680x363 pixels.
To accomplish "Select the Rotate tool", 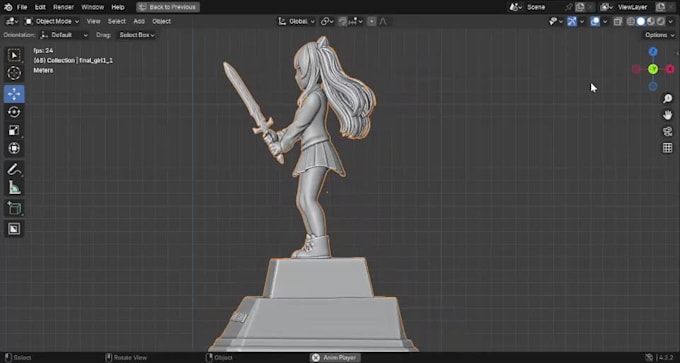I will coord(14,112).
